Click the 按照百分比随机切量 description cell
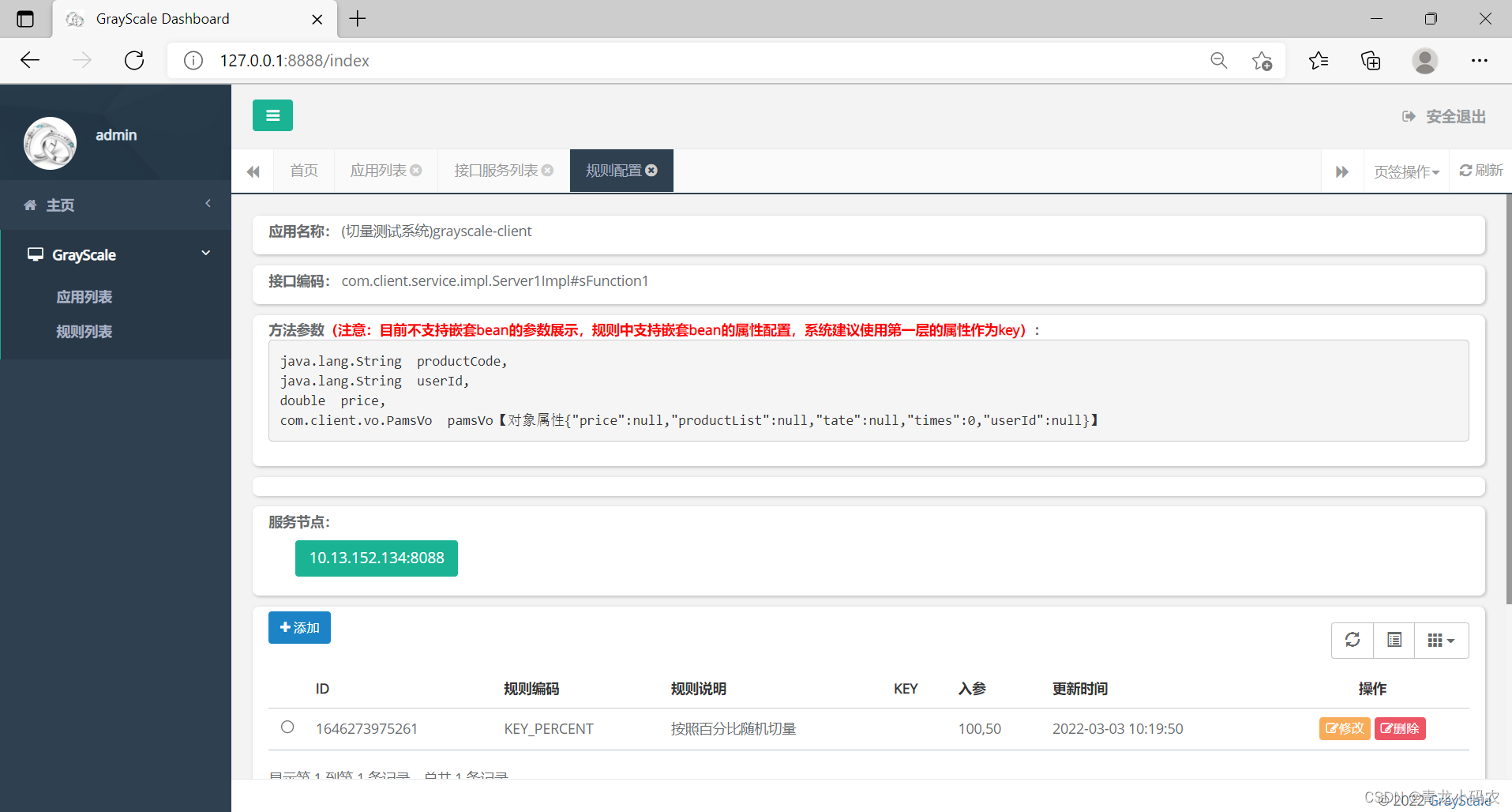The height and width of the screenshot is (812, 1512). tap(733, 729)
